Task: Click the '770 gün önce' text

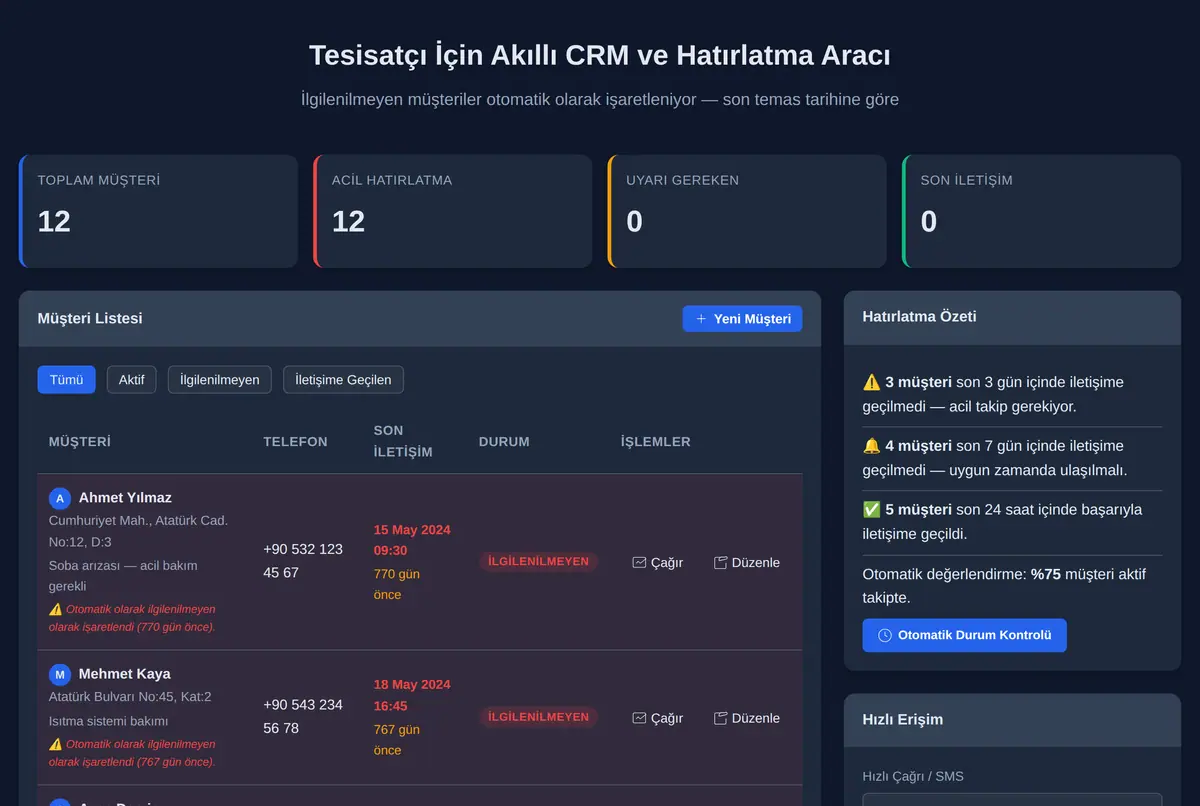Action: pyautogui.click(x=397, y=584)
